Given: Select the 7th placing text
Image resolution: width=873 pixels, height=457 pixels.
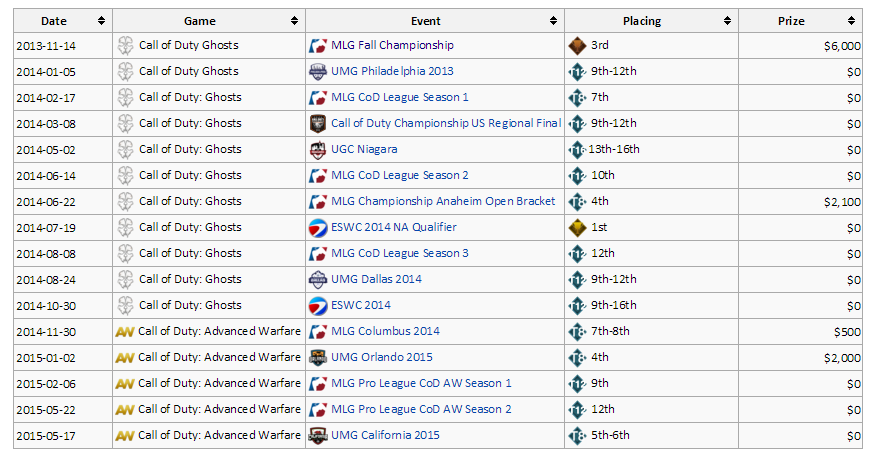Looking at the screenshot, I should coord(600,97).
